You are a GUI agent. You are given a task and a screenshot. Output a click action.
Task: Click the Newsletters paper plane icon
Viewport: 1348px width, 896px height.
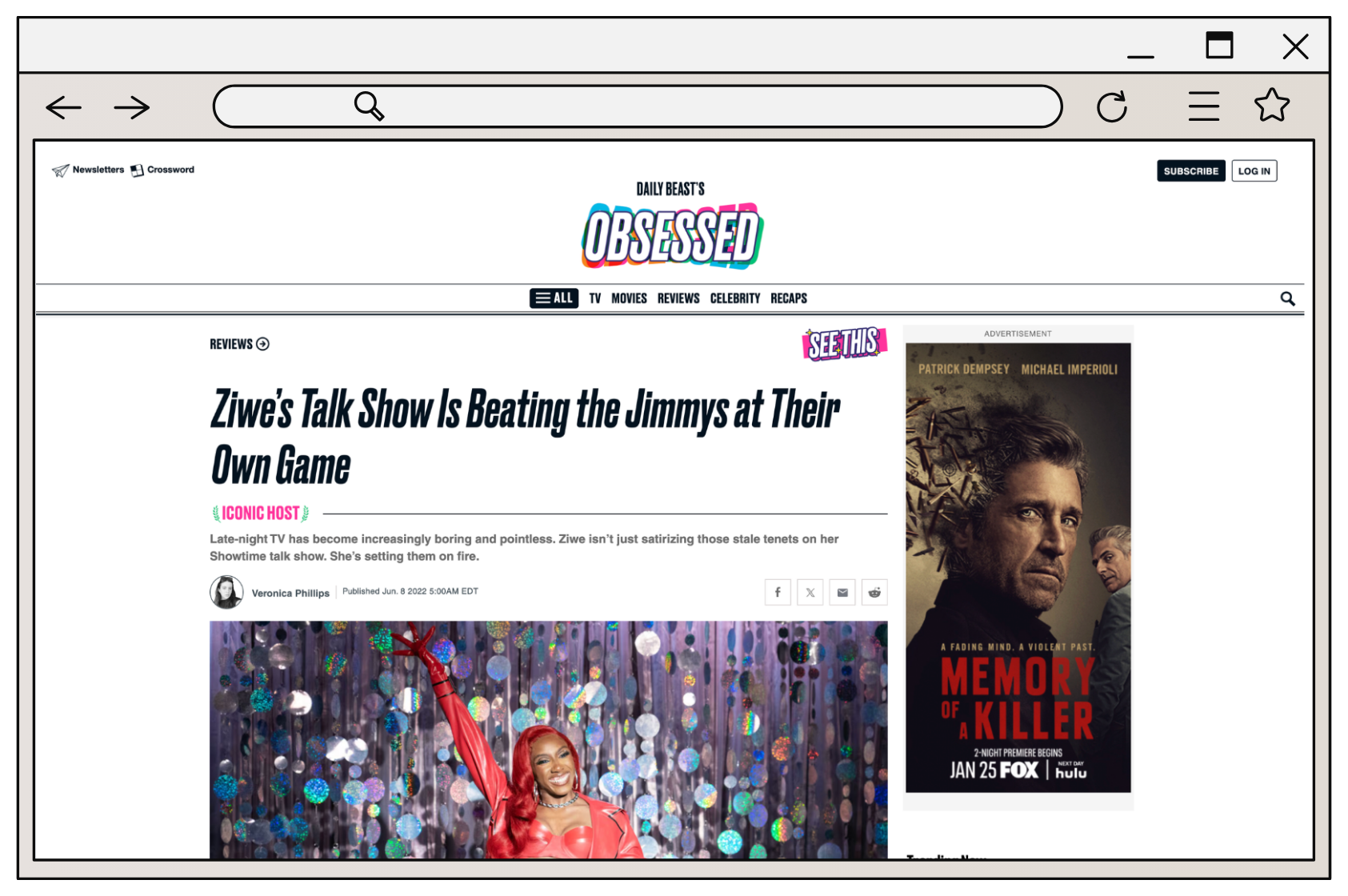click(58, 170)
